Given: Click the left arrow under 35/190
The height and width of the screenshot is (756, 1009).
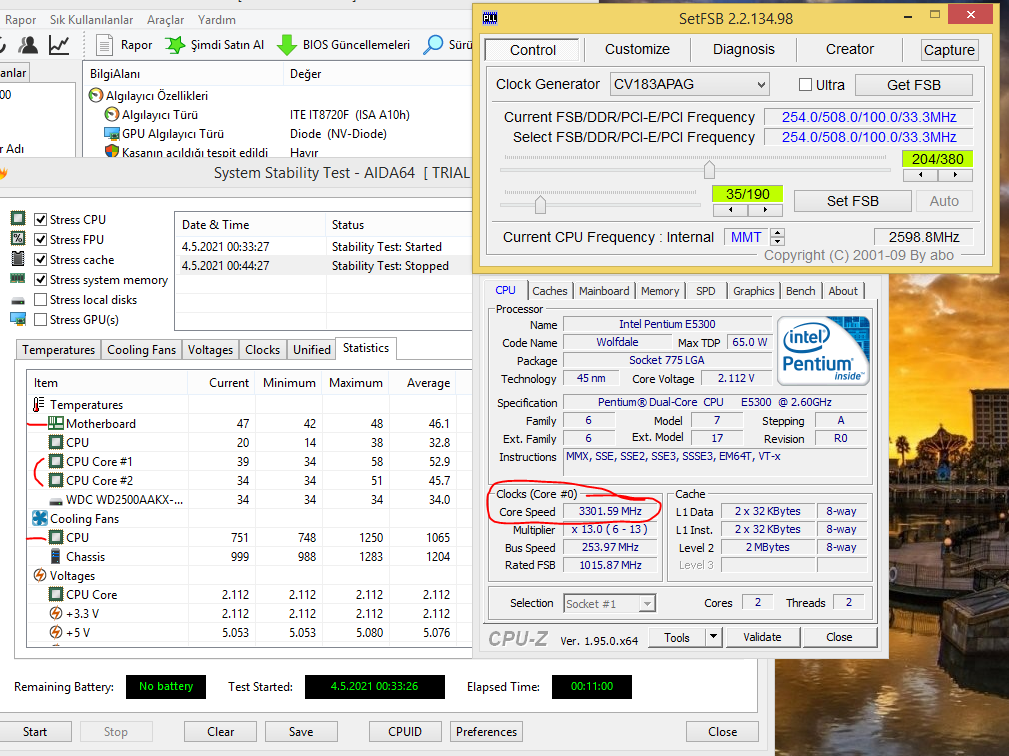Looking at the screenshot, I should [x=730, y=210].
